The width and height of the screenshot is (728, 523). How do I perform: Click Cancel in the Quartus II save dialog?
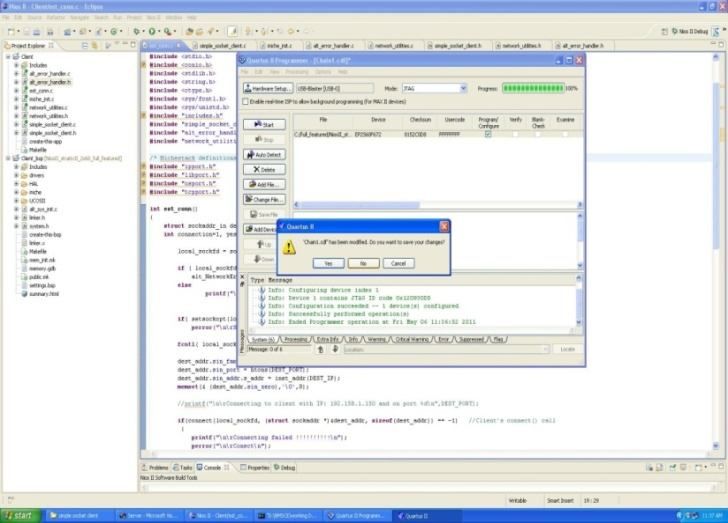398,263
